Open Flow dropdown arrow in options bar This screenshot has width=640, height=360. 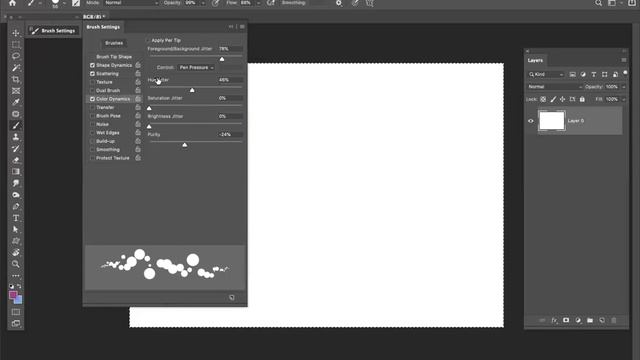pos(258,3)
